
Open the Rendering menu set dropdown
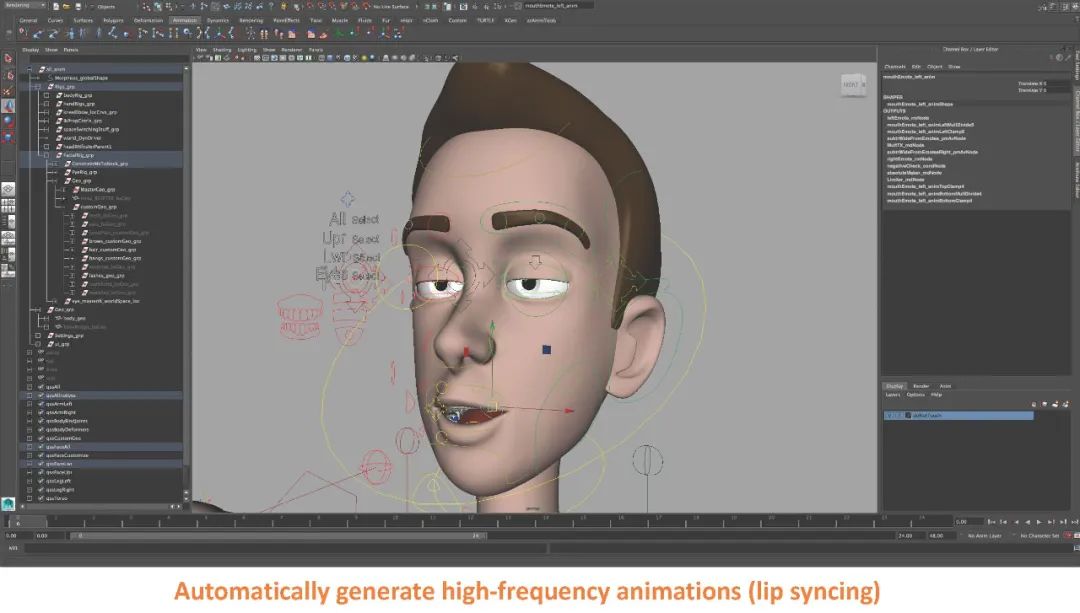tap(24, 6)
